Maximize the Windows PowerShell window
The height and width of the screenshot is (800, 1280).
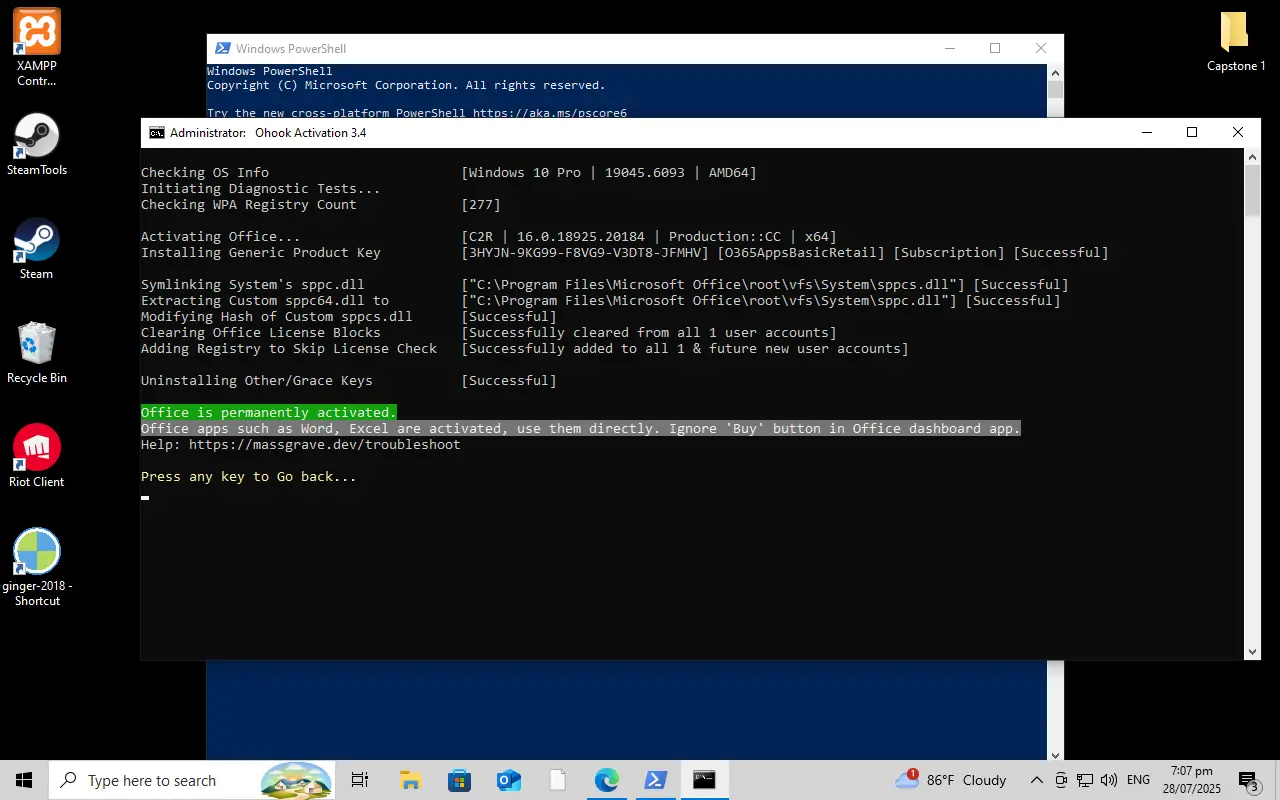click(x=995, y=48)
